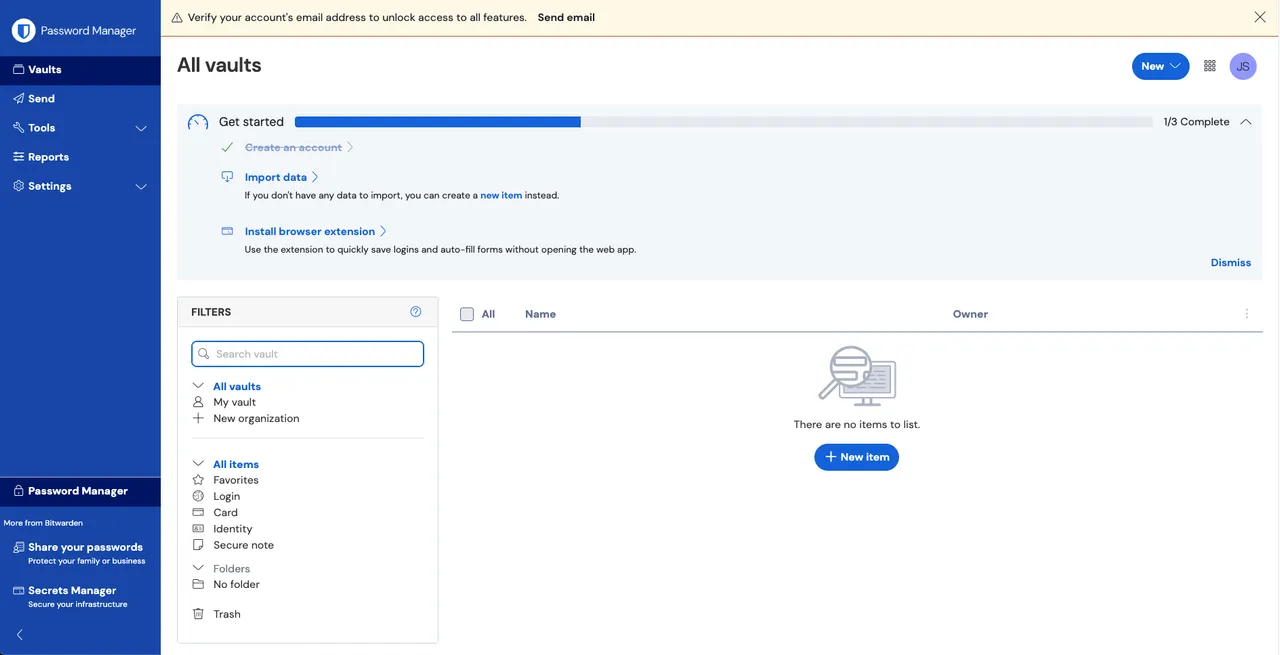The width and height of the screenshot is (1280, 655).
Task: Click the Name column header
Action: click(x=540, y=314)
